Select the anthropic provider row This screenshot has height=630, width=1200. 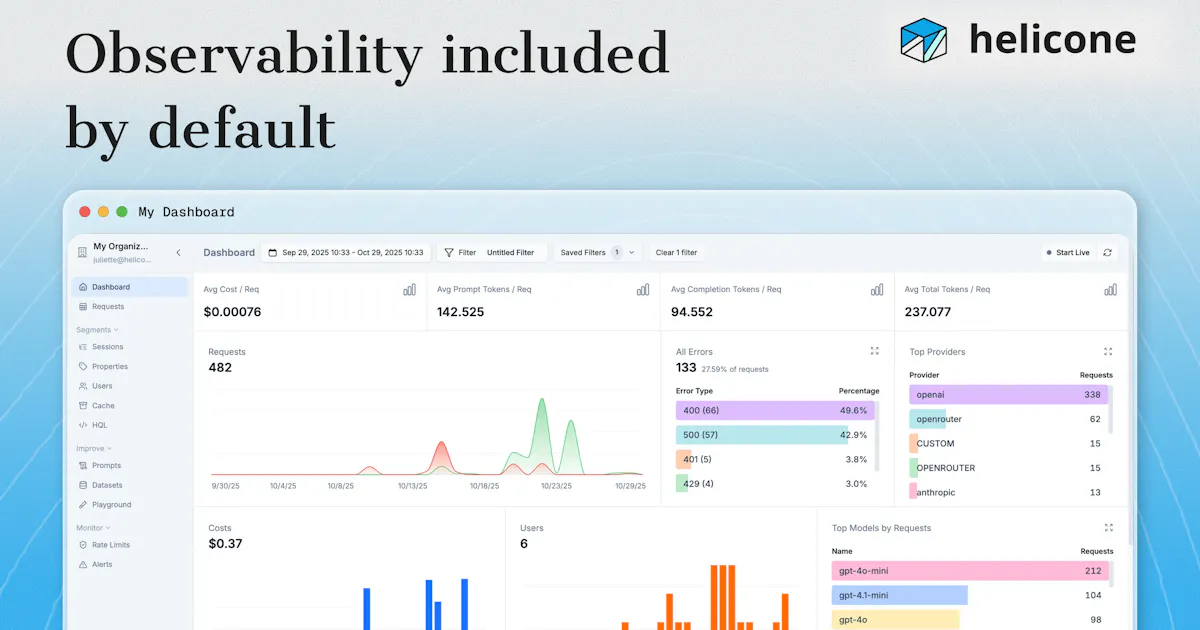click(x=1008, y=492)
